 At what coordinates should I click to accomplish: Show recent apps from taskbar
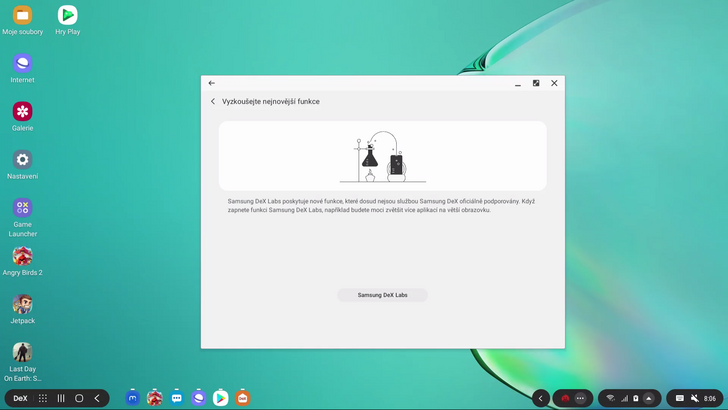pos(61,398)
